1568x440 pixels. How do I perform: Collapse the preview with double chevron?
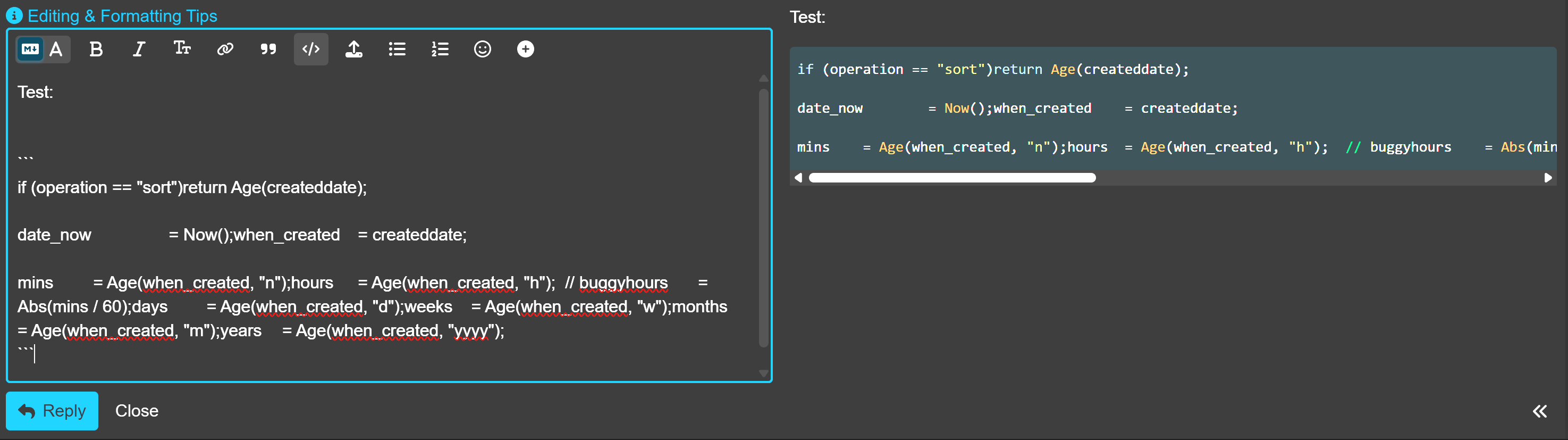coord(1539,411)
